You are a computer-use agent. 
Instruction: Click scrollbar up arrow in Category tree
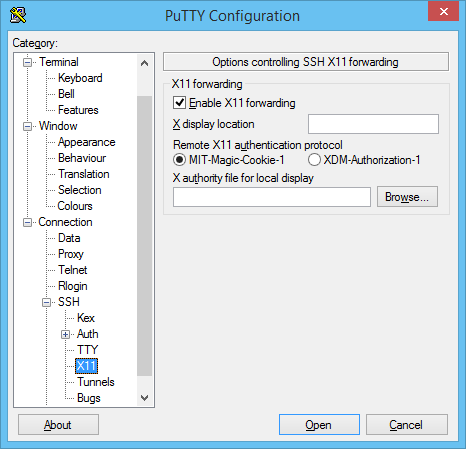(144, 63)
